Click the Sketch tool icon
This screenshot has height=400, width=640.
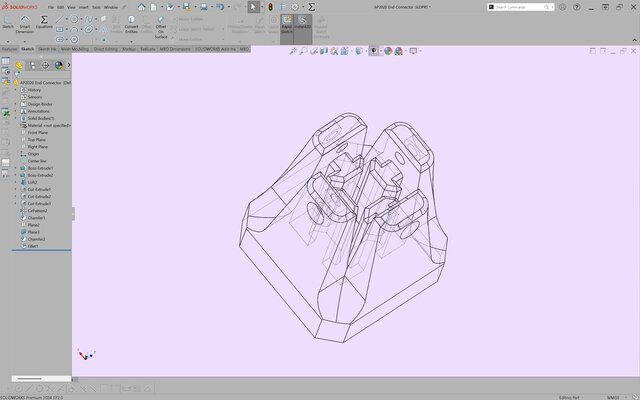(7, 22)
